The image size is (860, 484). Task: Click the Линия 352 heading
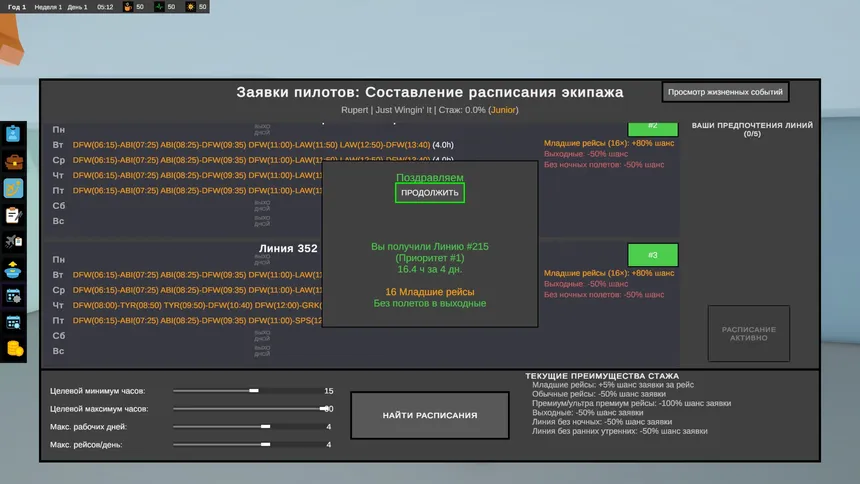[288, 249]
